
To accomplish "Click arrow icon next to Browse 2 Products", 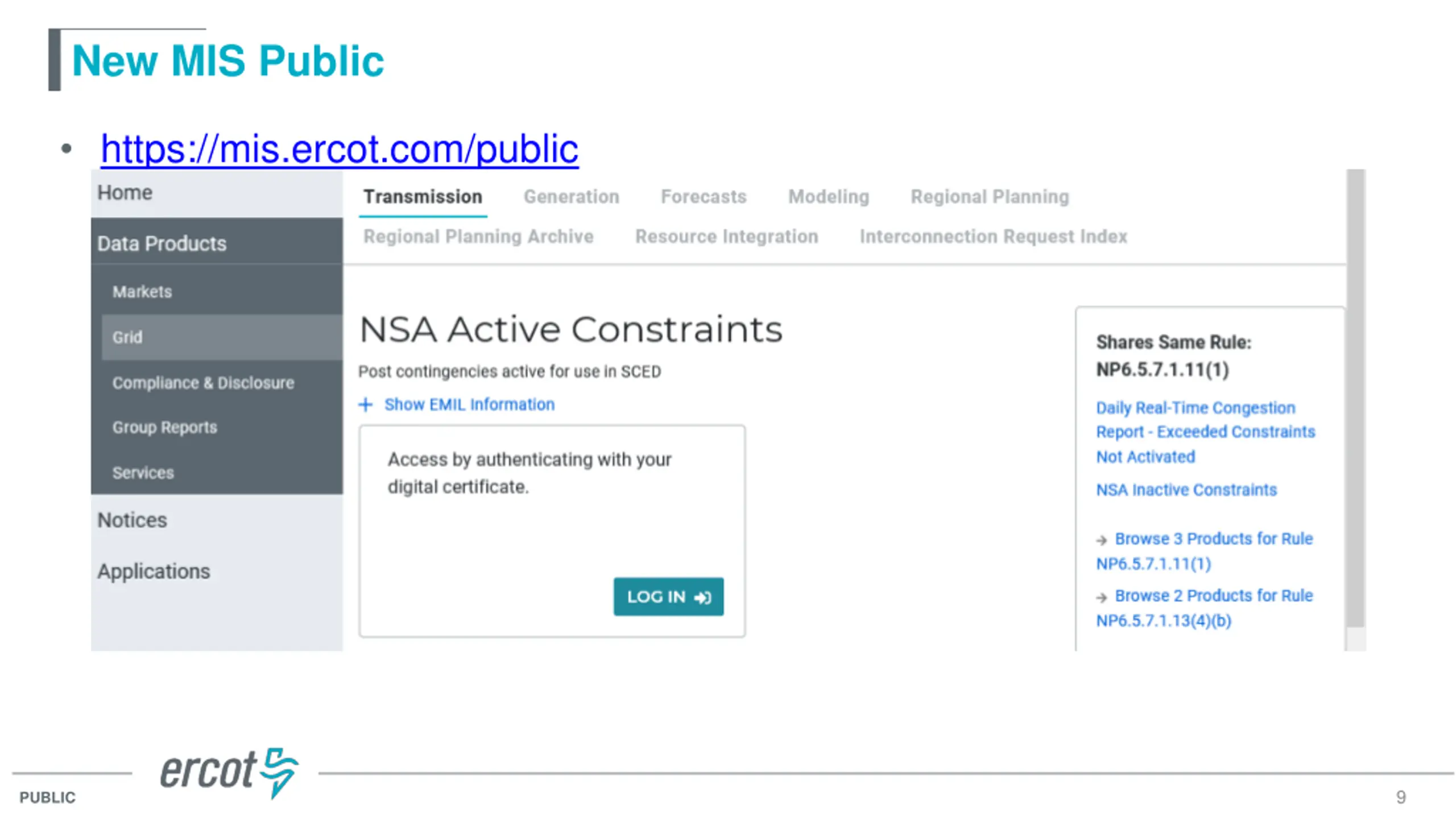I will pyautogui.click(x=1101, y=597).
